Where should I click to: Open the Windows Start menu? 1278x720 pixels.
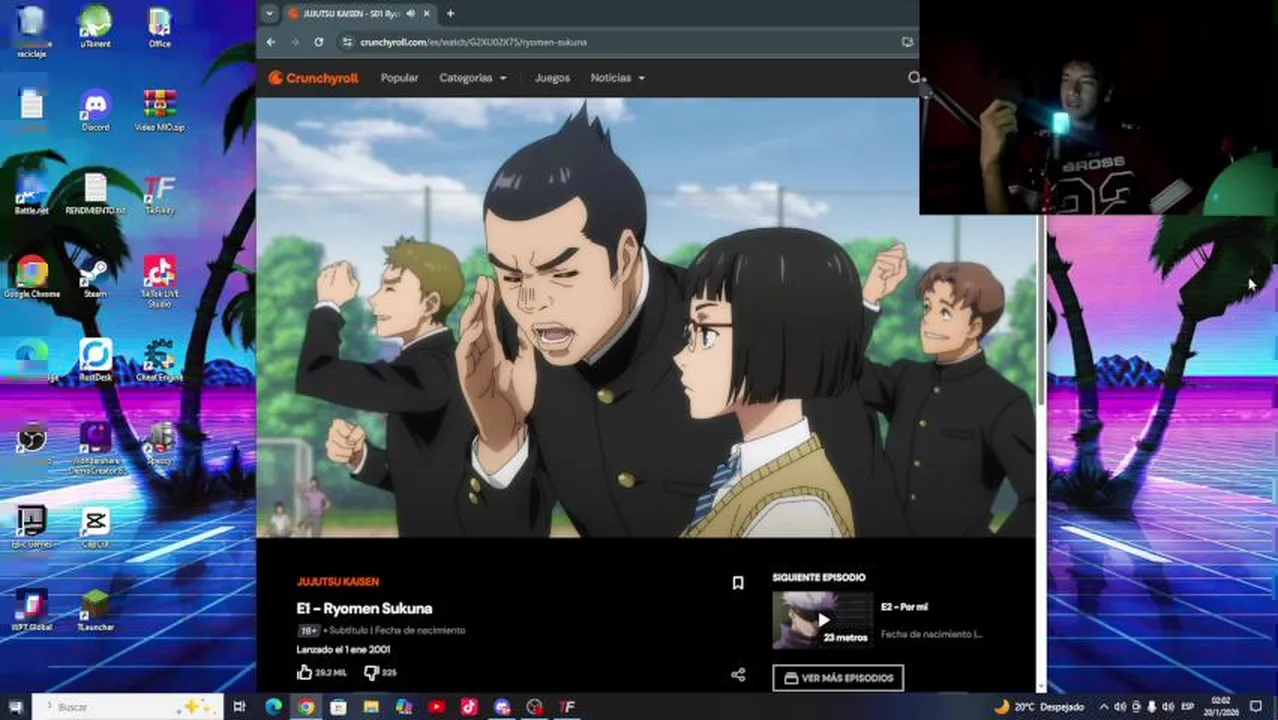[x=14, y=707]
